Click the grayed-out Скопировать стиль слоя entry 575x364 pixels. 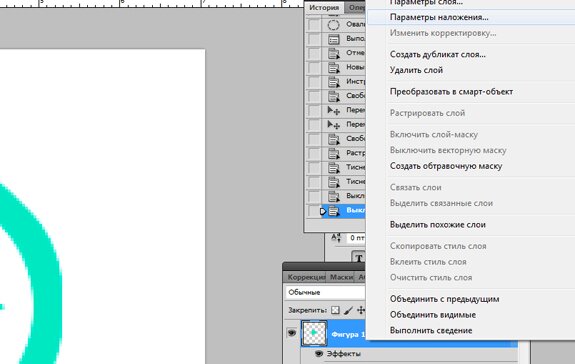click(438, 246)
